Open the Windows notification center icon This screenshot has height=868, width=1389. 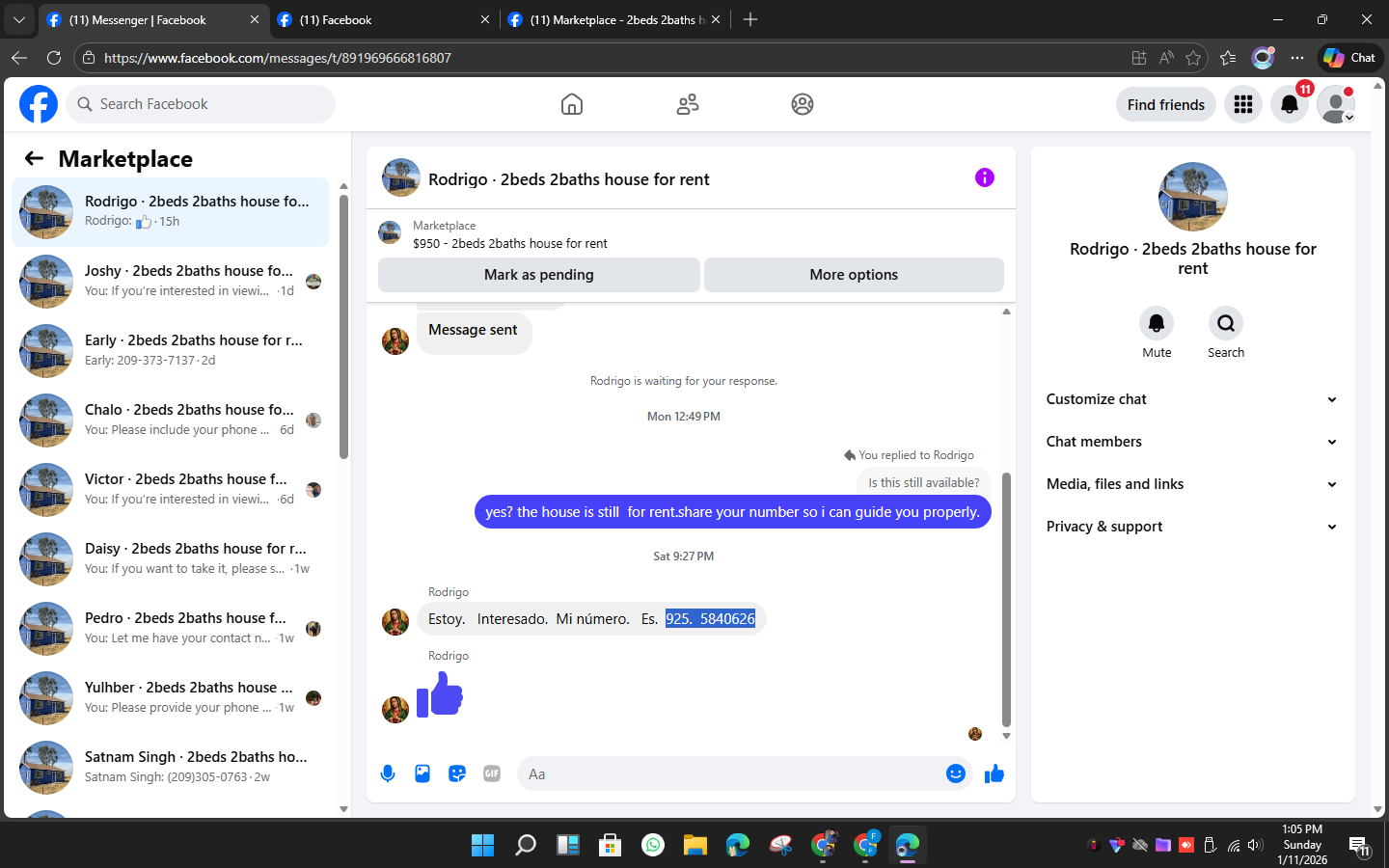pyautogui.click(x=1360, y=846)
